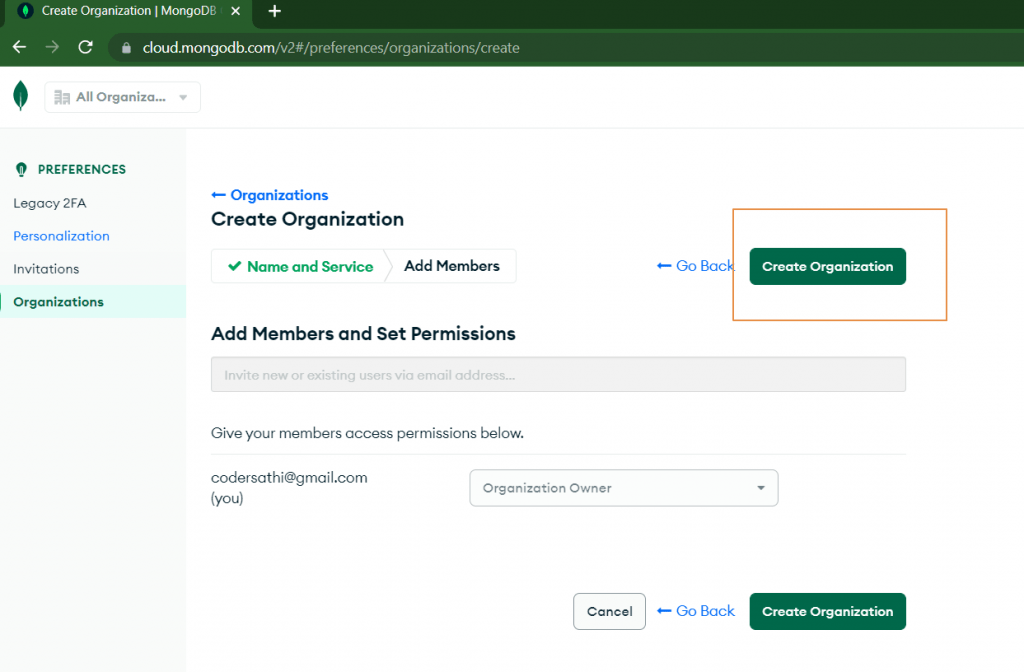
Task: Click the top Create Organization button
Action: (827, 266)
